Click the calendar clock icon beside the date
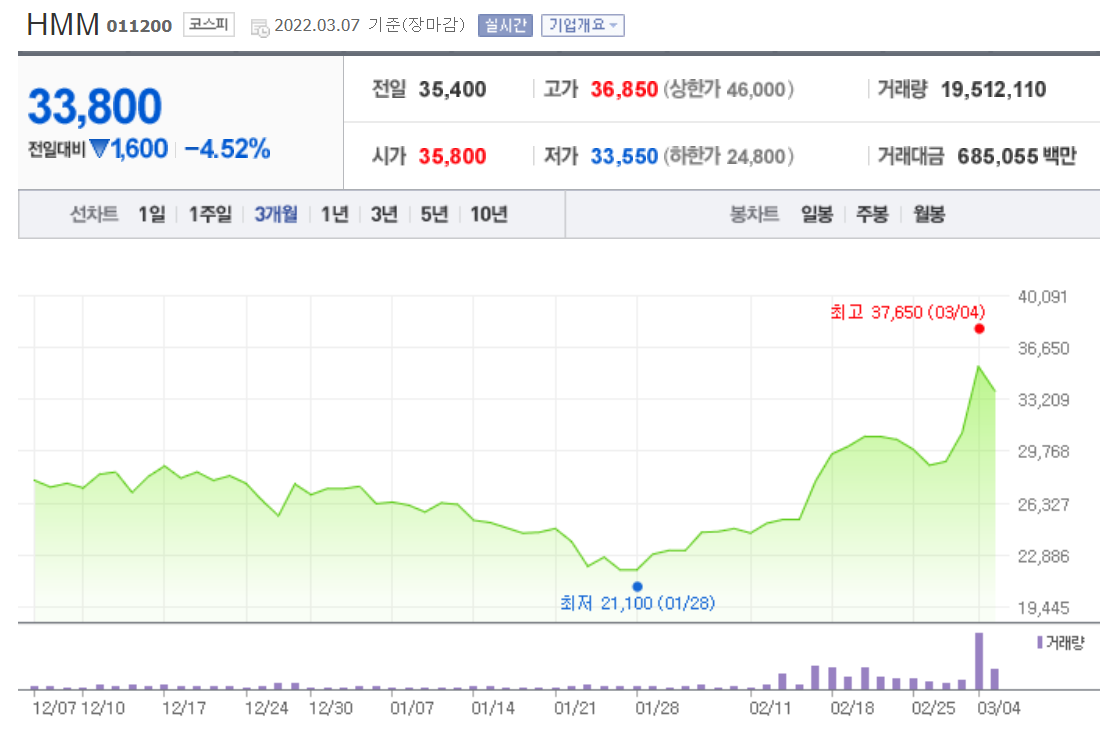This screenshot has height=739, width=1100. [260, 28]
